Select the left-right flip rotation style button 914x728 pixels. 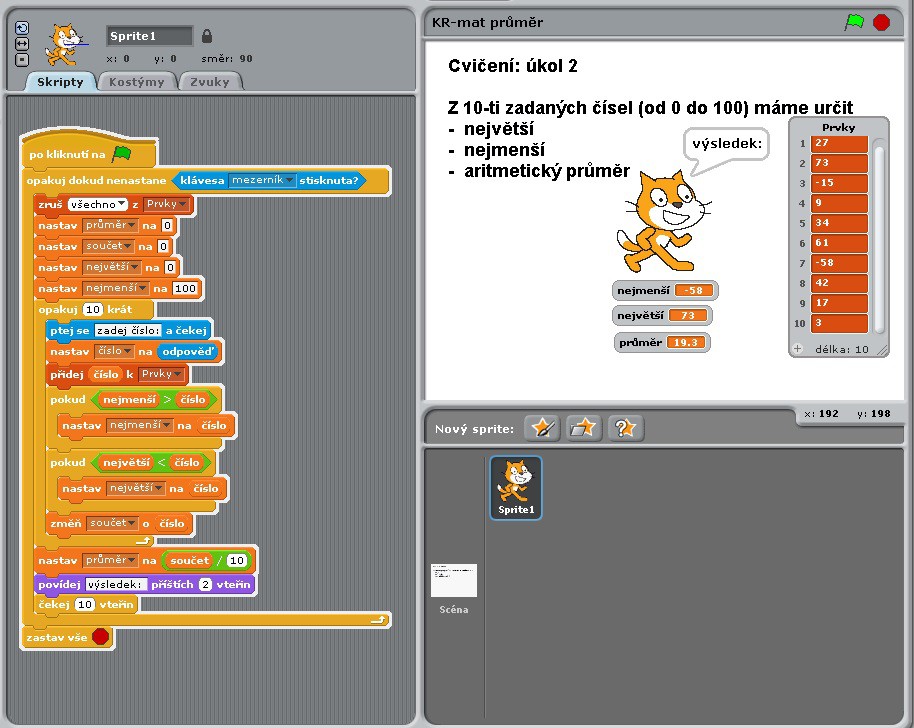pyautogui.click(x=23, y=44)
